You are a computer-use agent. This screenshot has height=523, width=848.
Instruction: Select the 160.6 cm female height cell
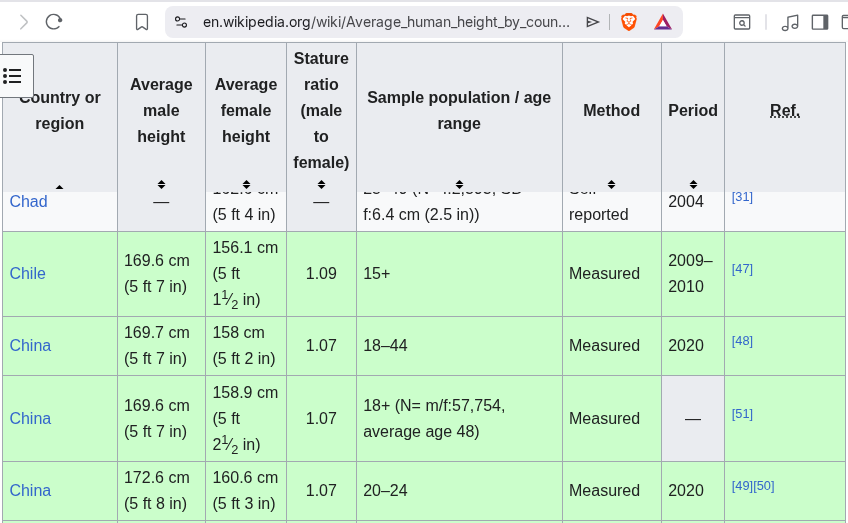pyautogui.click(x=246, y=491)
